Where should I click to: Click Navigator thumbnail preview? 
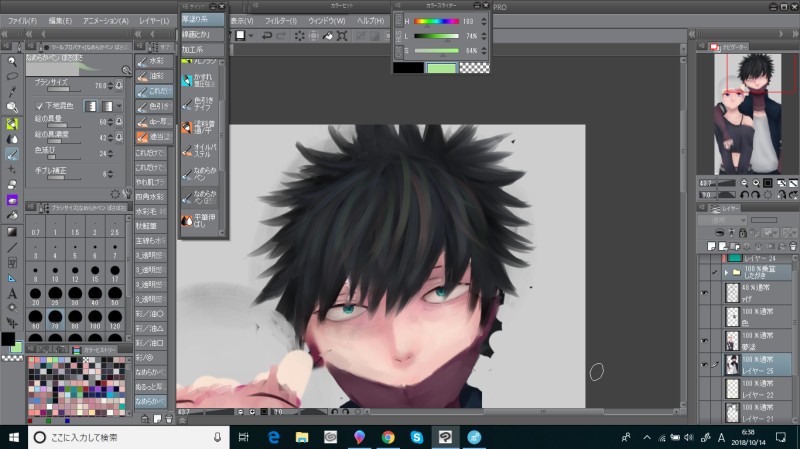coord(747,114)
